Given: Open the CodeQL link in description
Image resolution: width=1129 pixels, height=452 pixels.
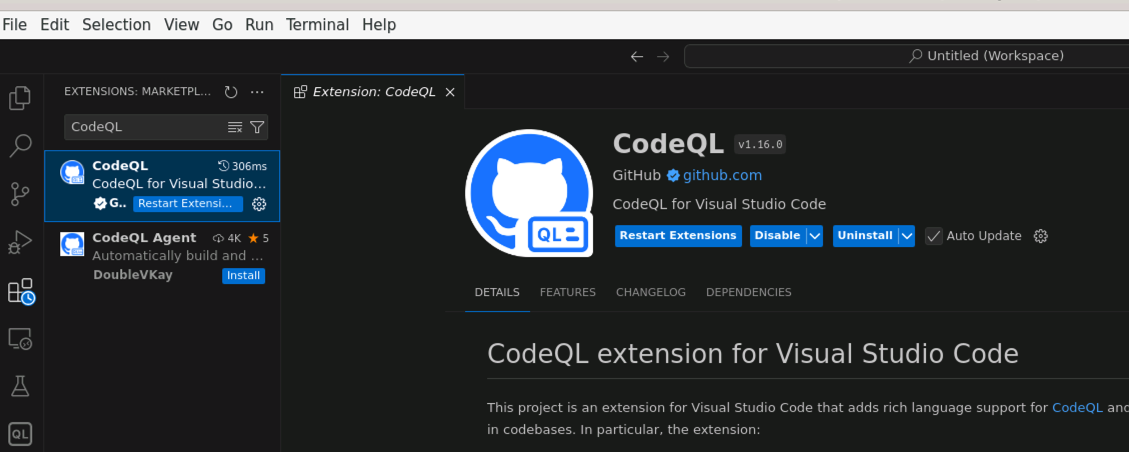Looking at the screenshot, I should 1077,407.
